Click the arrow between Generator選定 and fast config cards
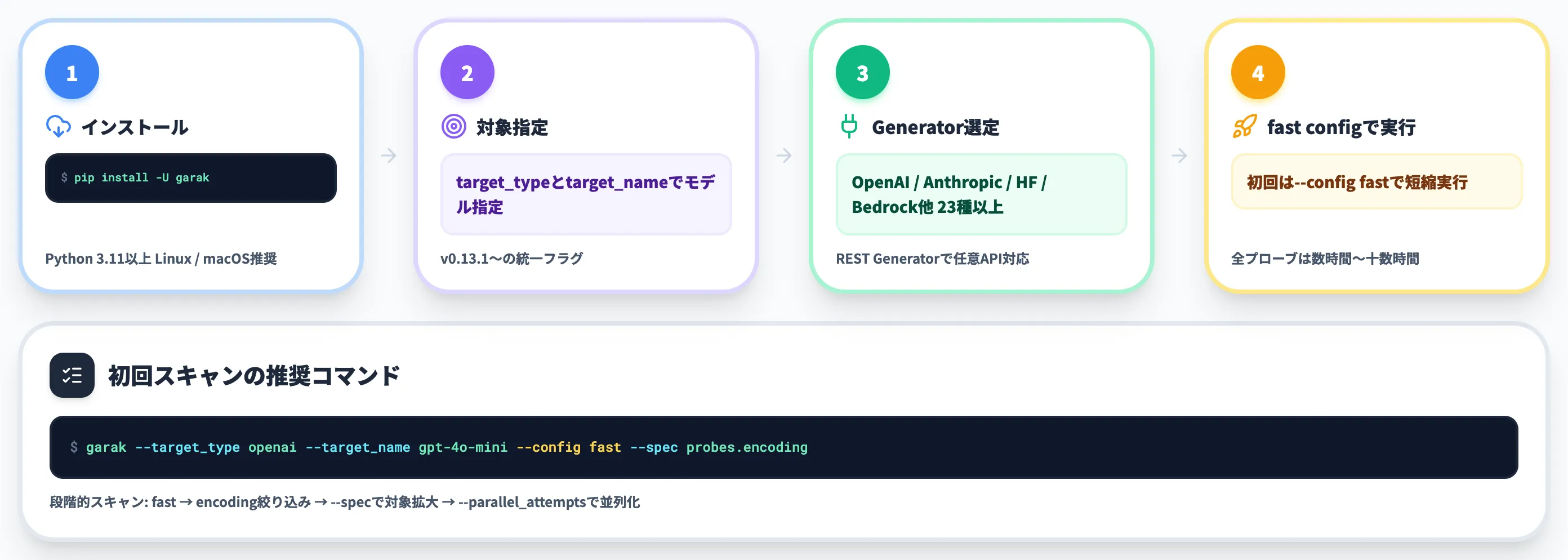Image resolution: width=1568 pixels, height=560 pixels. point(1179,156)
